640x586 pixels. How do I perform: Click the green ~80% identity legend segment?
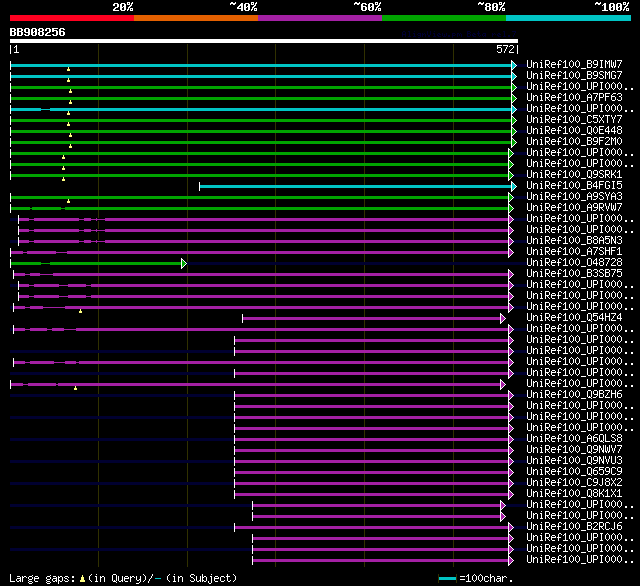coord(444,18)
